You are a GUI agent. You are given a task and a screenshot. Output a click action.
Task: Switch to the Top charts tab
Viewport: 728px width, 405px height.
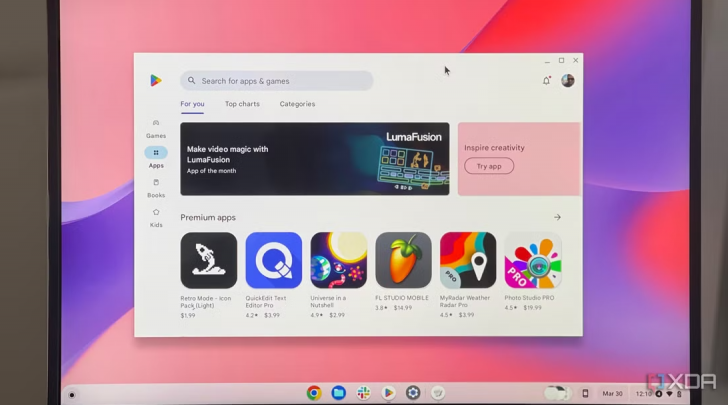242,104
